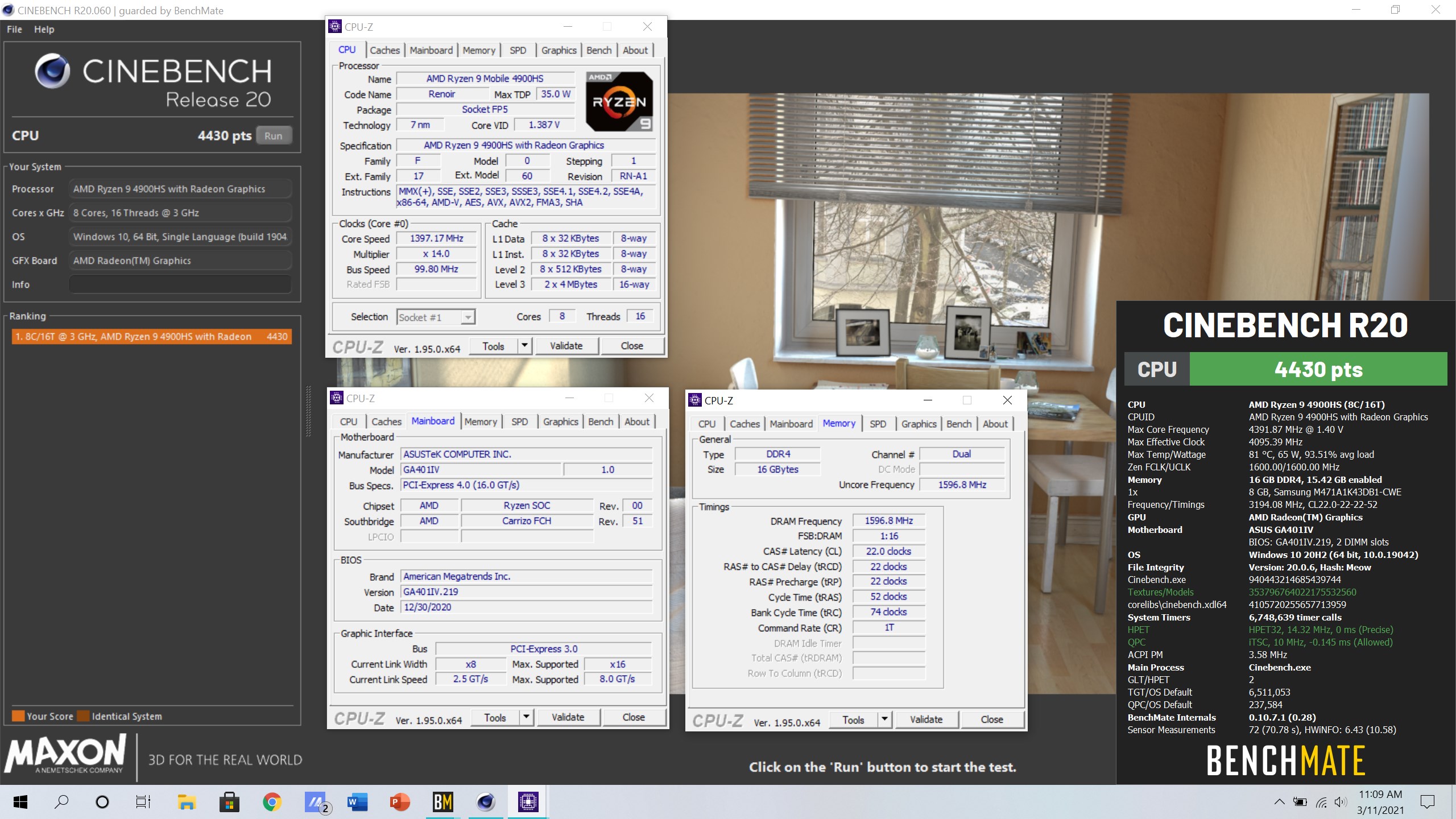1456x819 pixels.
Task: Open Tools dropdown arrow in top CPU-Z
Action: [524, 345]
